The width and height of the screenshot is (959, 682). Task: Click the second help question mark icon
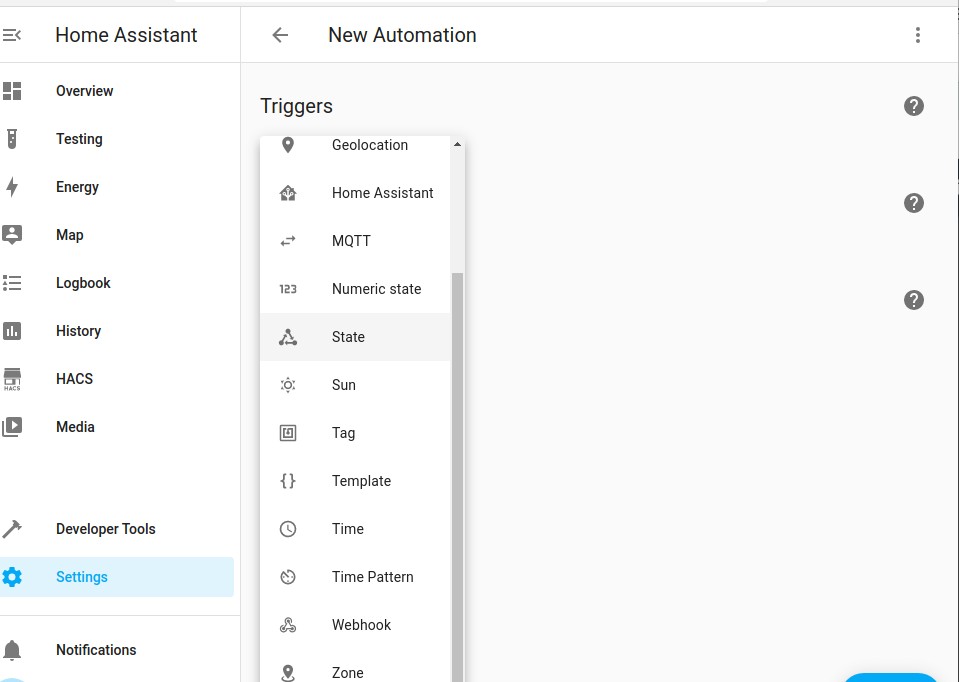pos(914,203)
